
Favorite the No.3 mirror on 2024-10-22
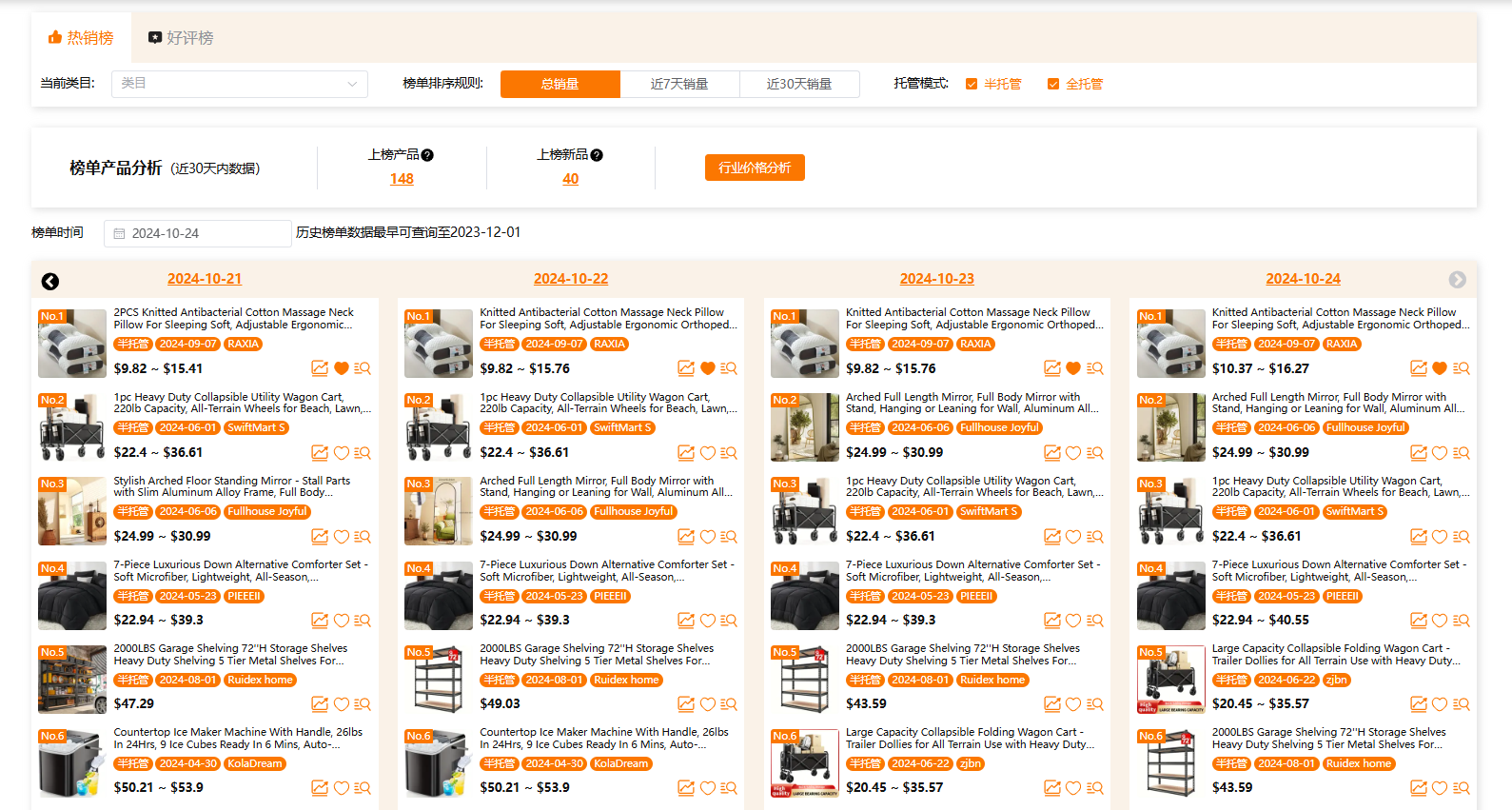pyautogui.click(x=708, y=537)
